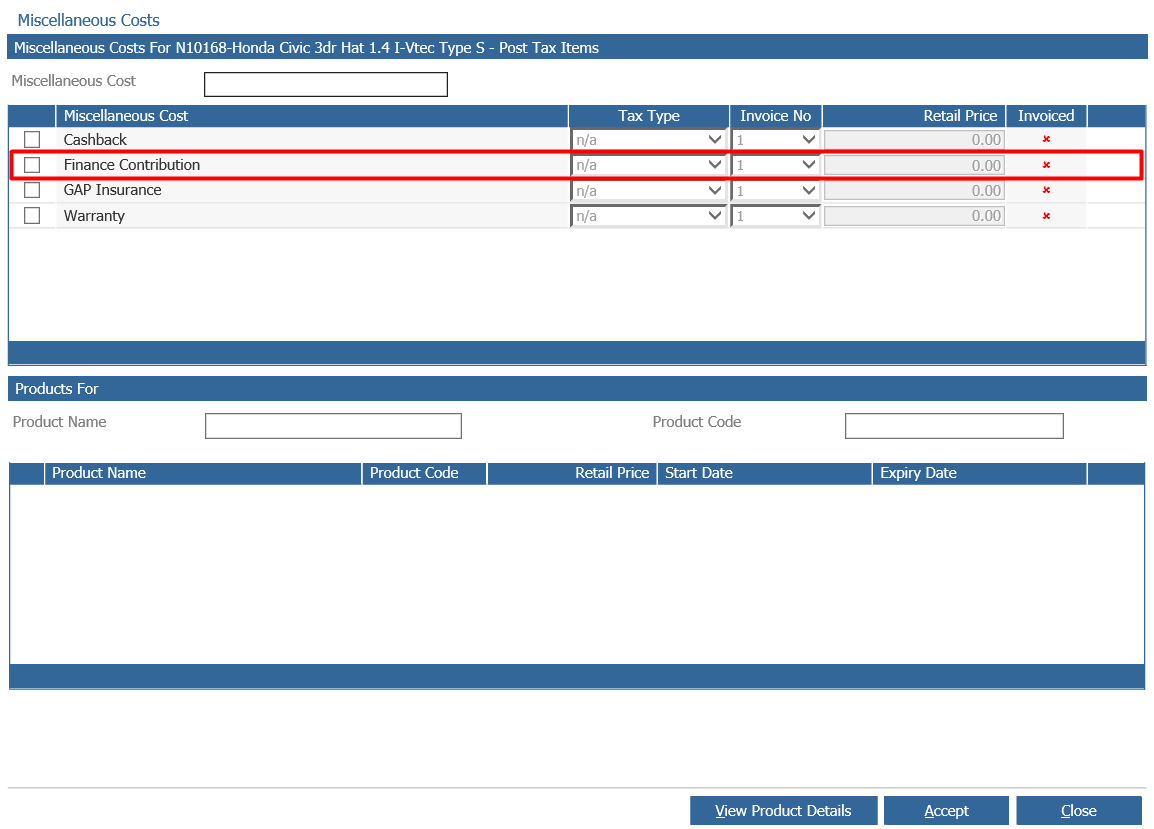This screenshot has height=829, width=1154.
Task: Click the Accept button
Action: 946,811
